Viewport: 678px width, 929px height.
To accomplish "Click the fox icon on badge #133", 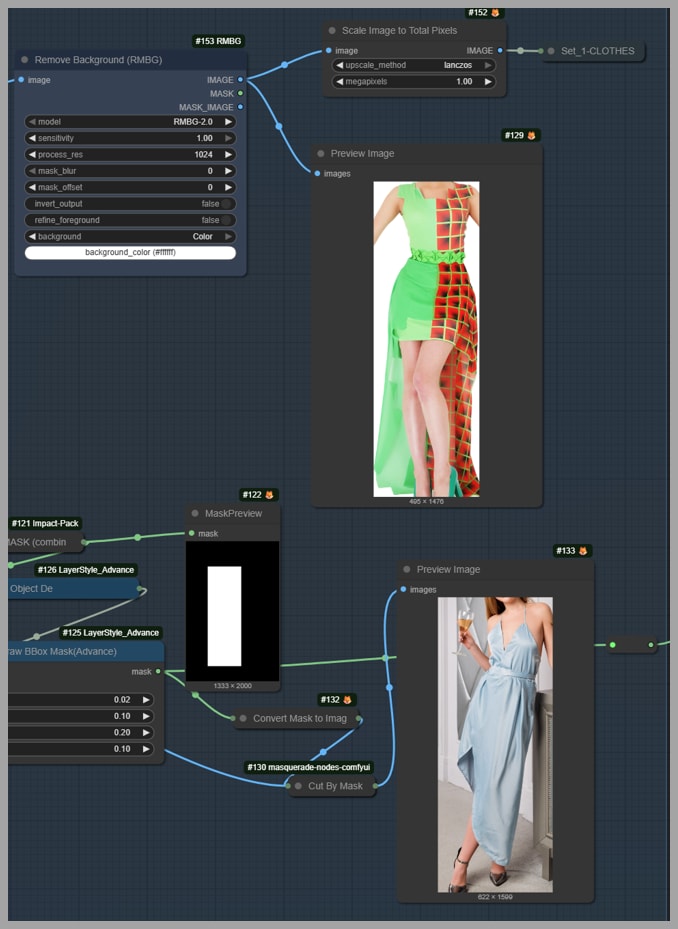I will click(584, 551).
